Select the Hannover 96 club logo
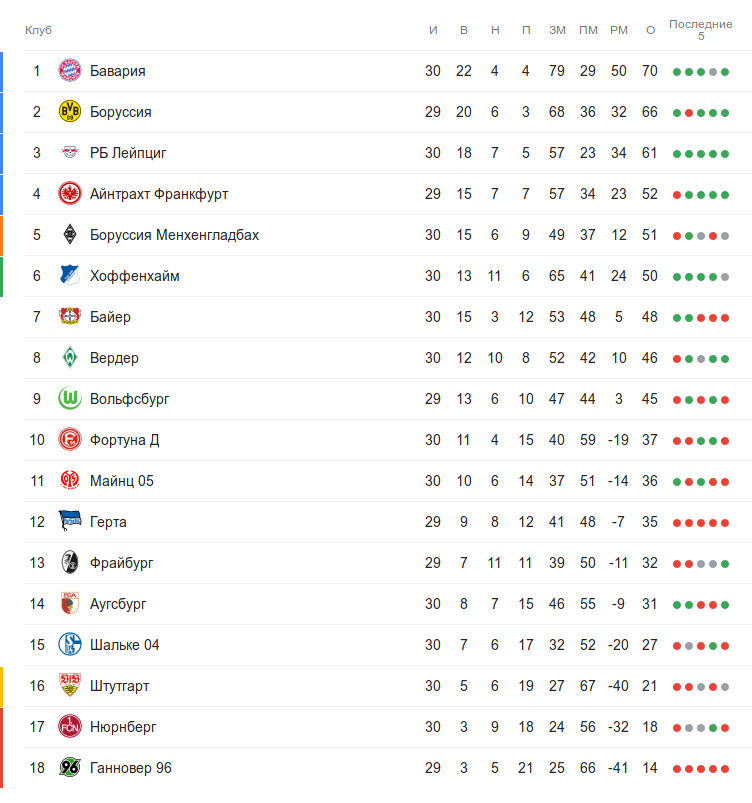The image size is (752, 803). click(x=69, y=768)
